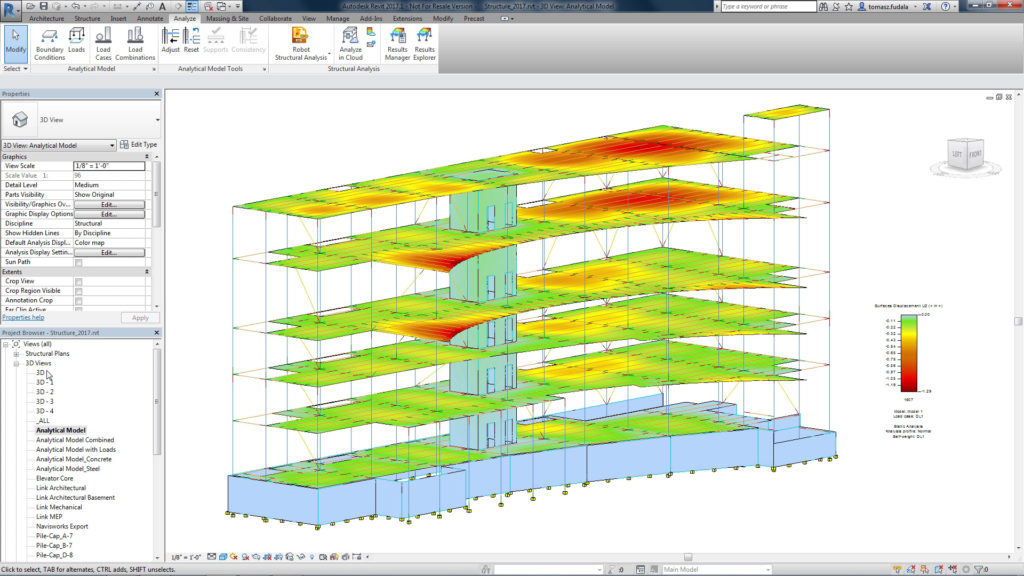Screen dimensions: 1024x576
Task: Toggle the Crop Region Visible checkbox
Action: [79, 291]
